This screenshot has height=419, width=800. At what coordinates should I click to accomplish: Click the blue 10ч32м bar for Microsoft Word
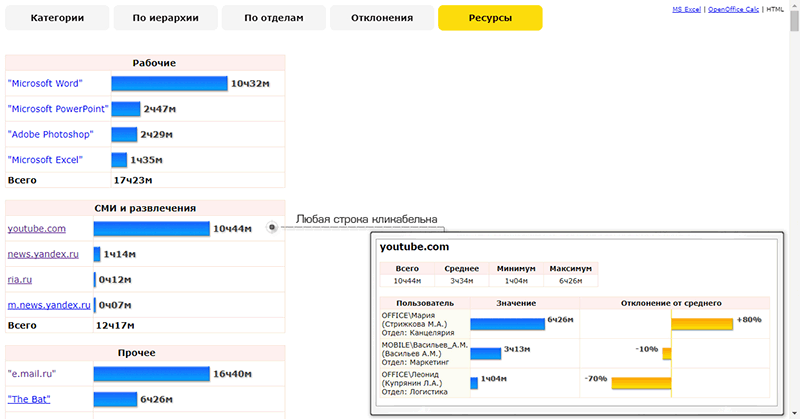click(x=169, y=83)
